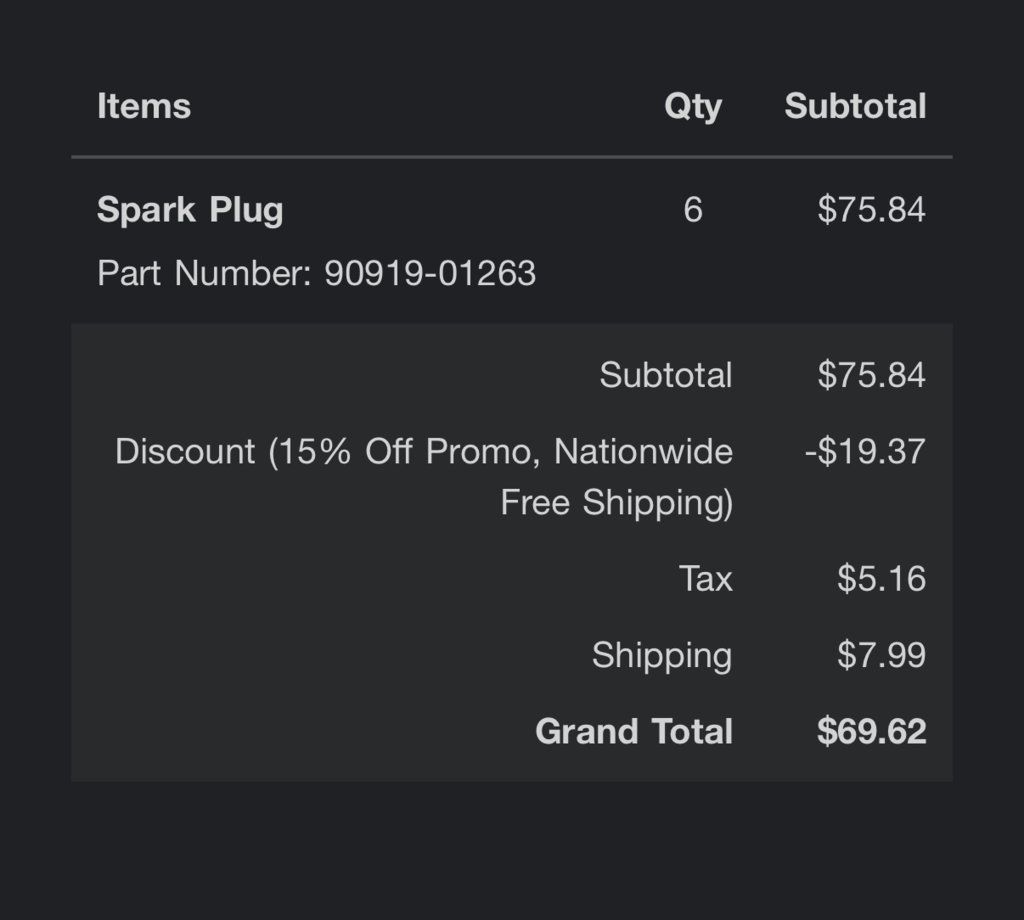Click the Subtotal column header
Viewport: 1024px width, 920px height.
855,106
